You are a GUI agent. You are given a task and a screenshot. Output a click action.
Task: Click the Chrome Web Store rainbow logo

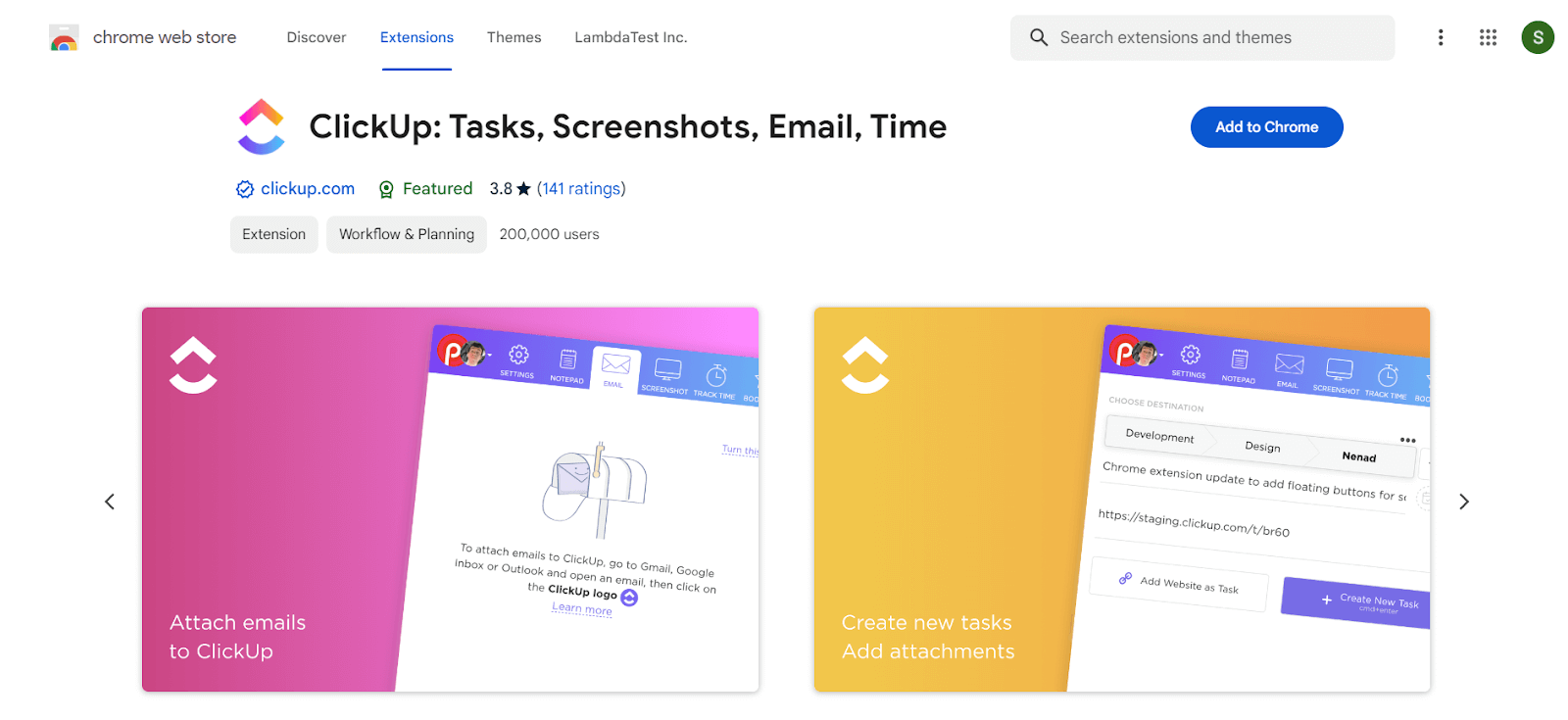pos(64,37)
